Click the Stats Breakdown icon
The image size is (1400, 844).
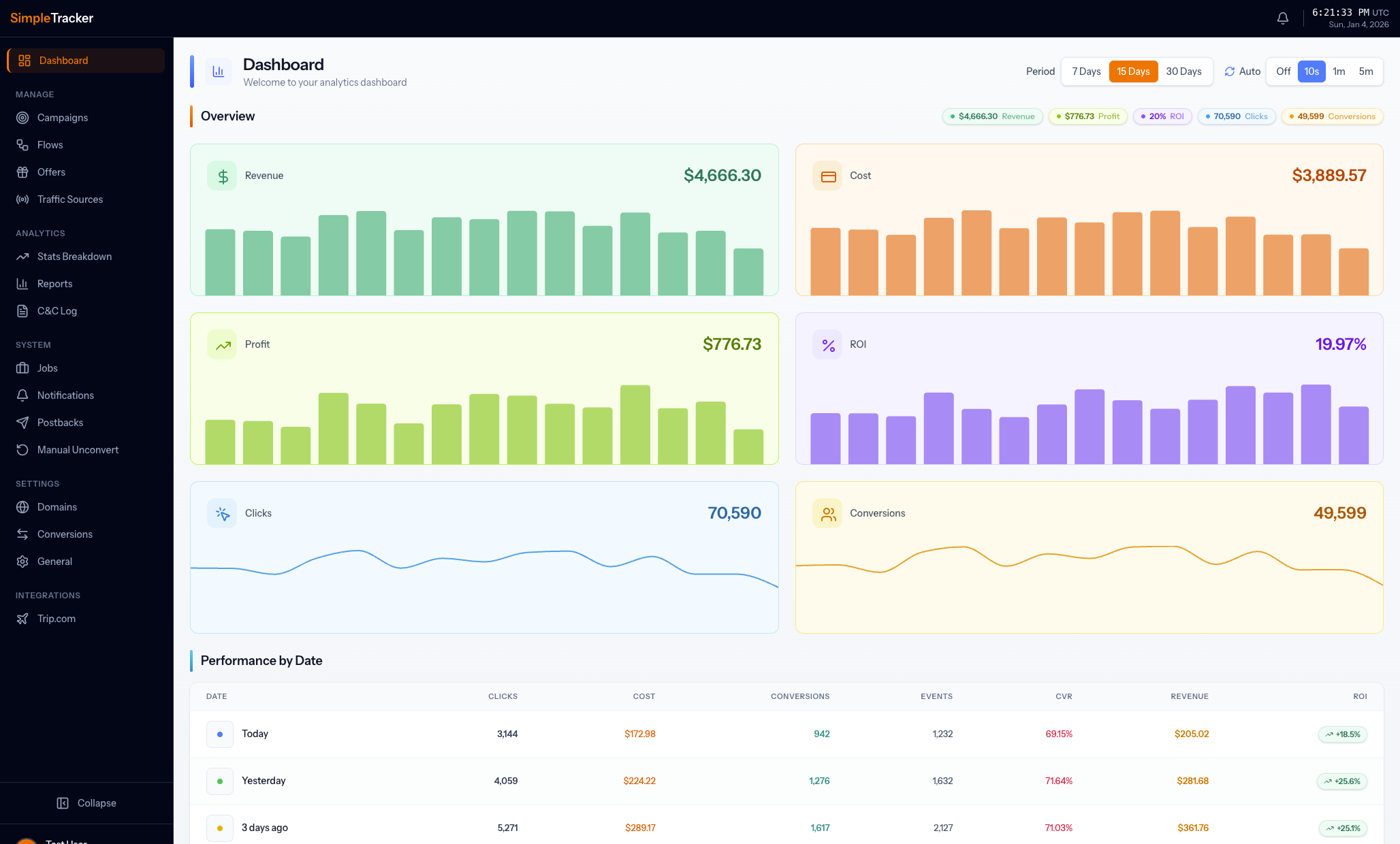click(22, 256)
